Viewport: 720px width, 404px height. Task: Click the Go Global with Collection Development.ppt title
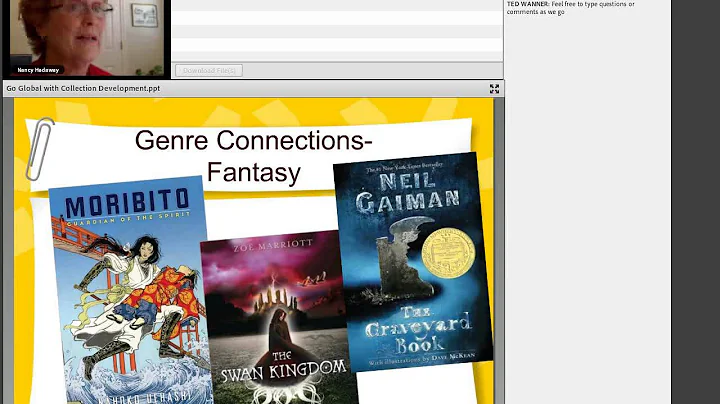pos(83,88)
